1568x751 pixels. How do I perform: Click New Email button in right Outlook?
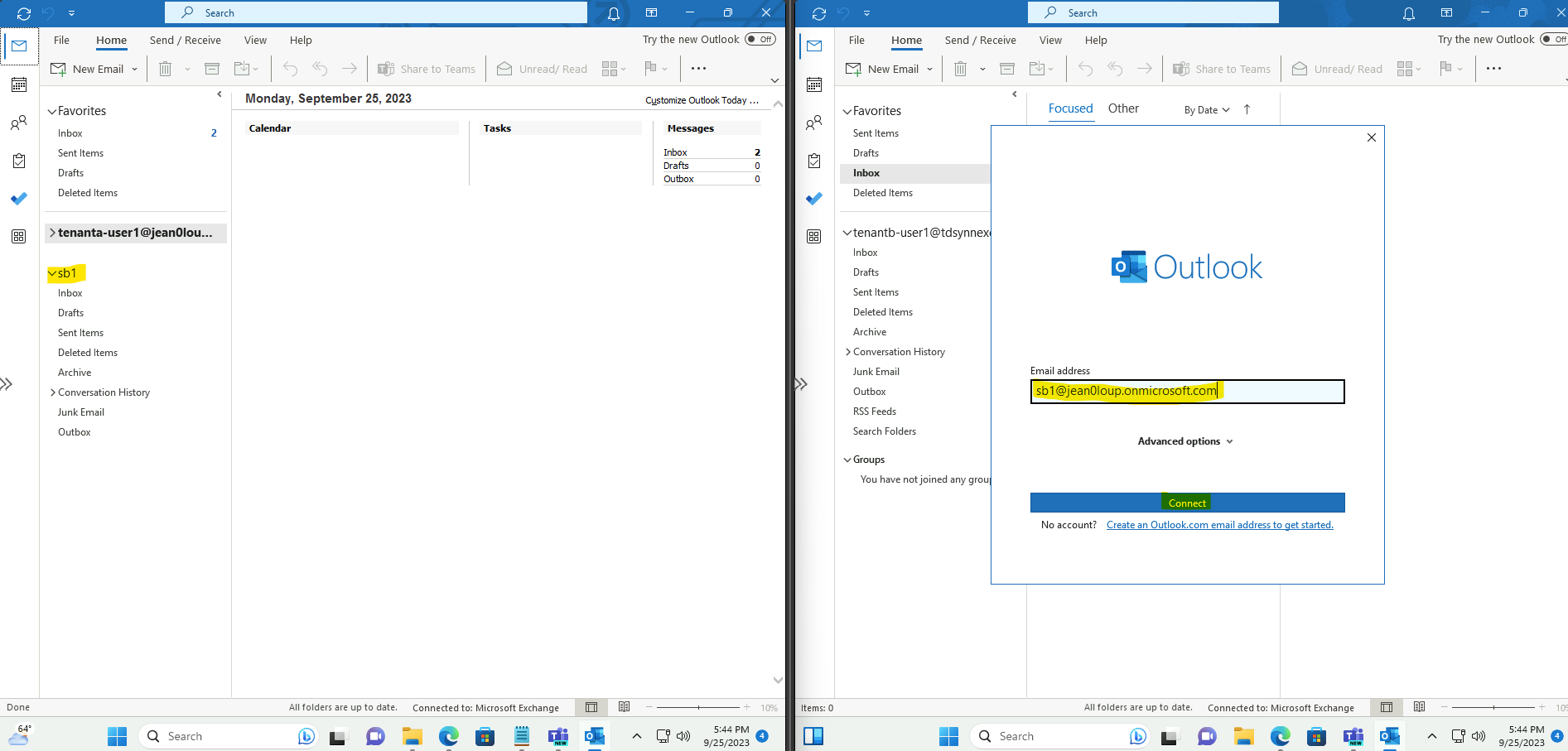click(883, 69)
